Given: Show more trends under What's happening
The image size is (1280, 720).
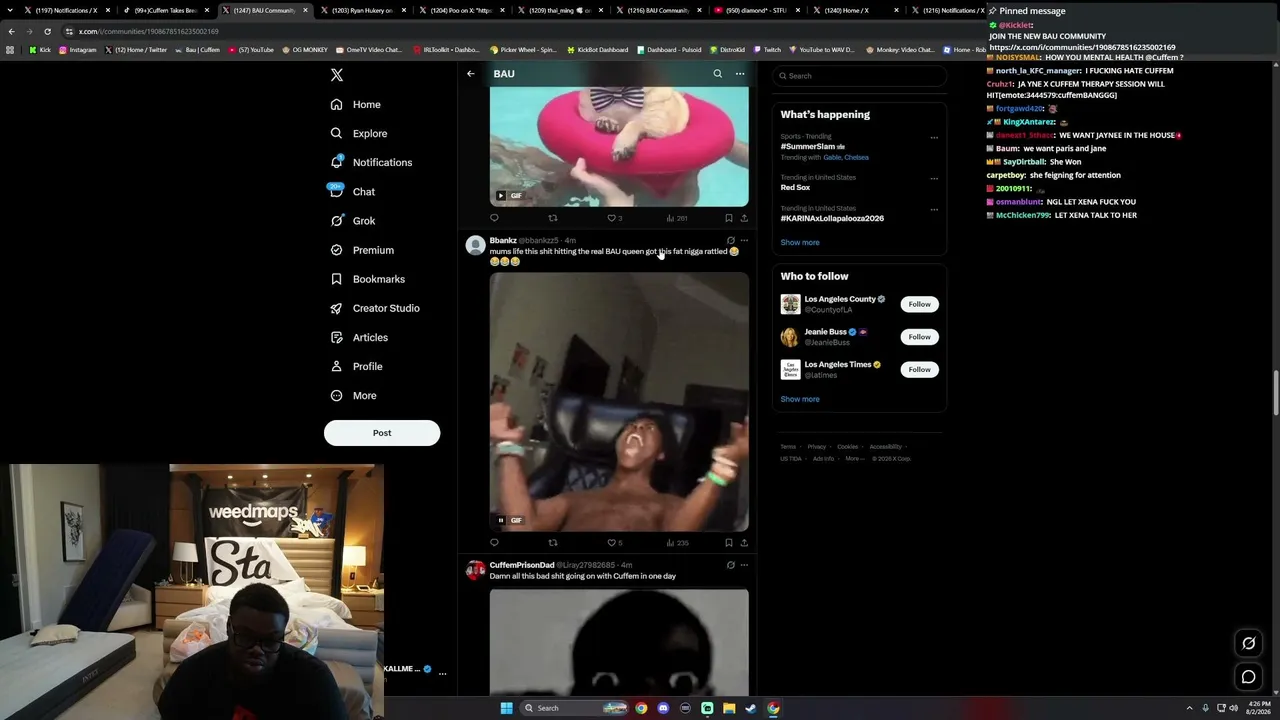Looking at the screenshot, I should 800,242.
